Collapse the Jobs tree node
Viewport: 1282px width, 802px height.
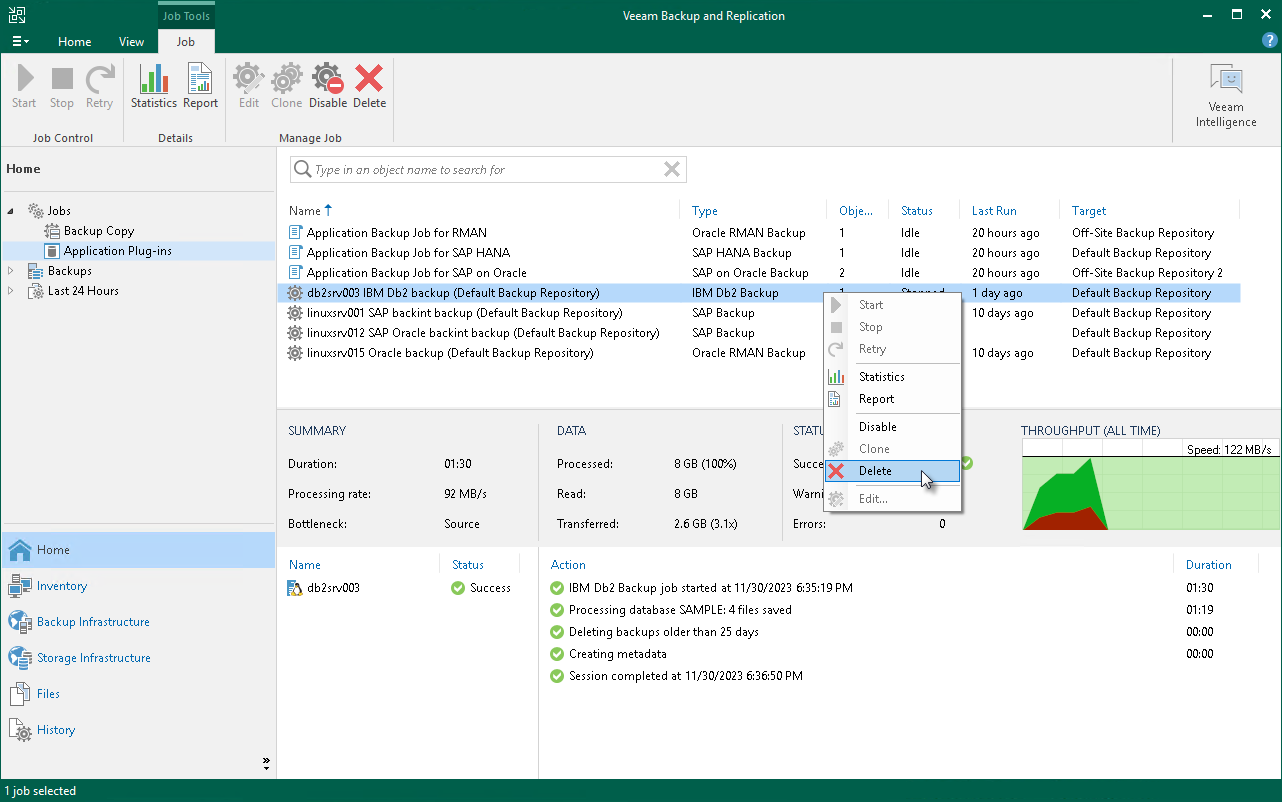click(x=11, y=211)
